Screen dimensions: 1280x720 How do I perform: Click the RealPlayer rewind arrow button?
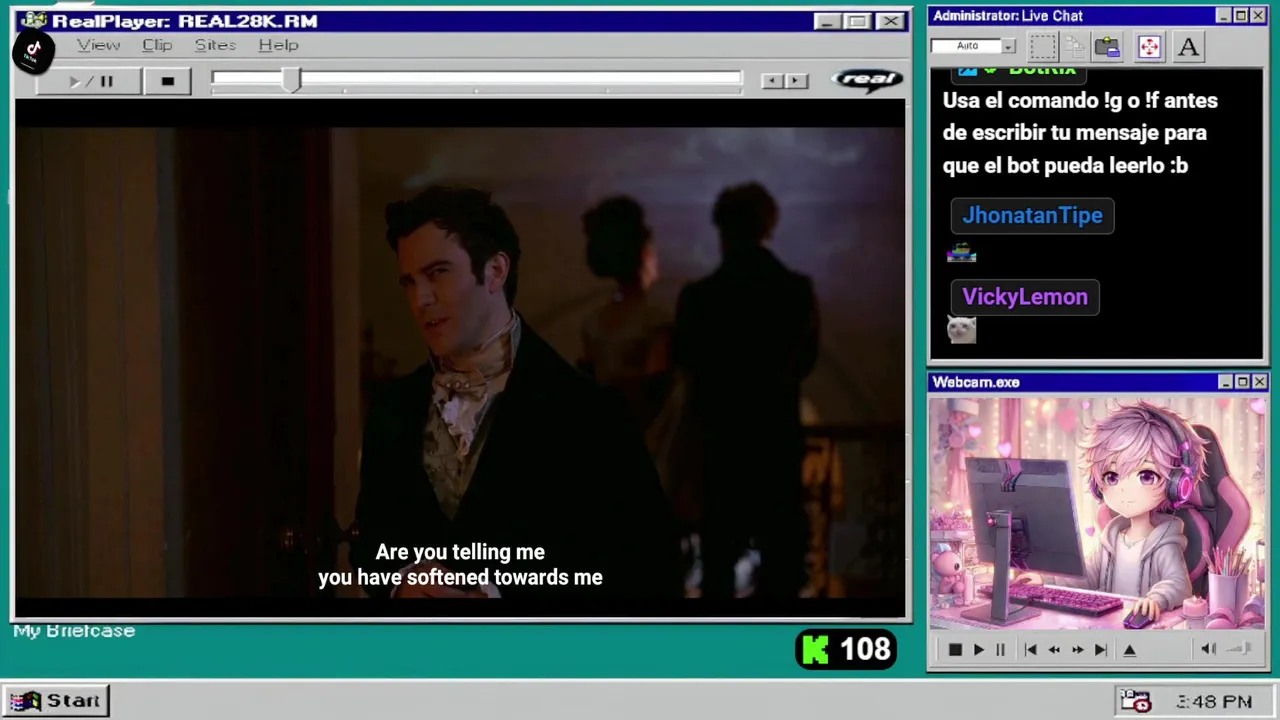coord(772,81)
